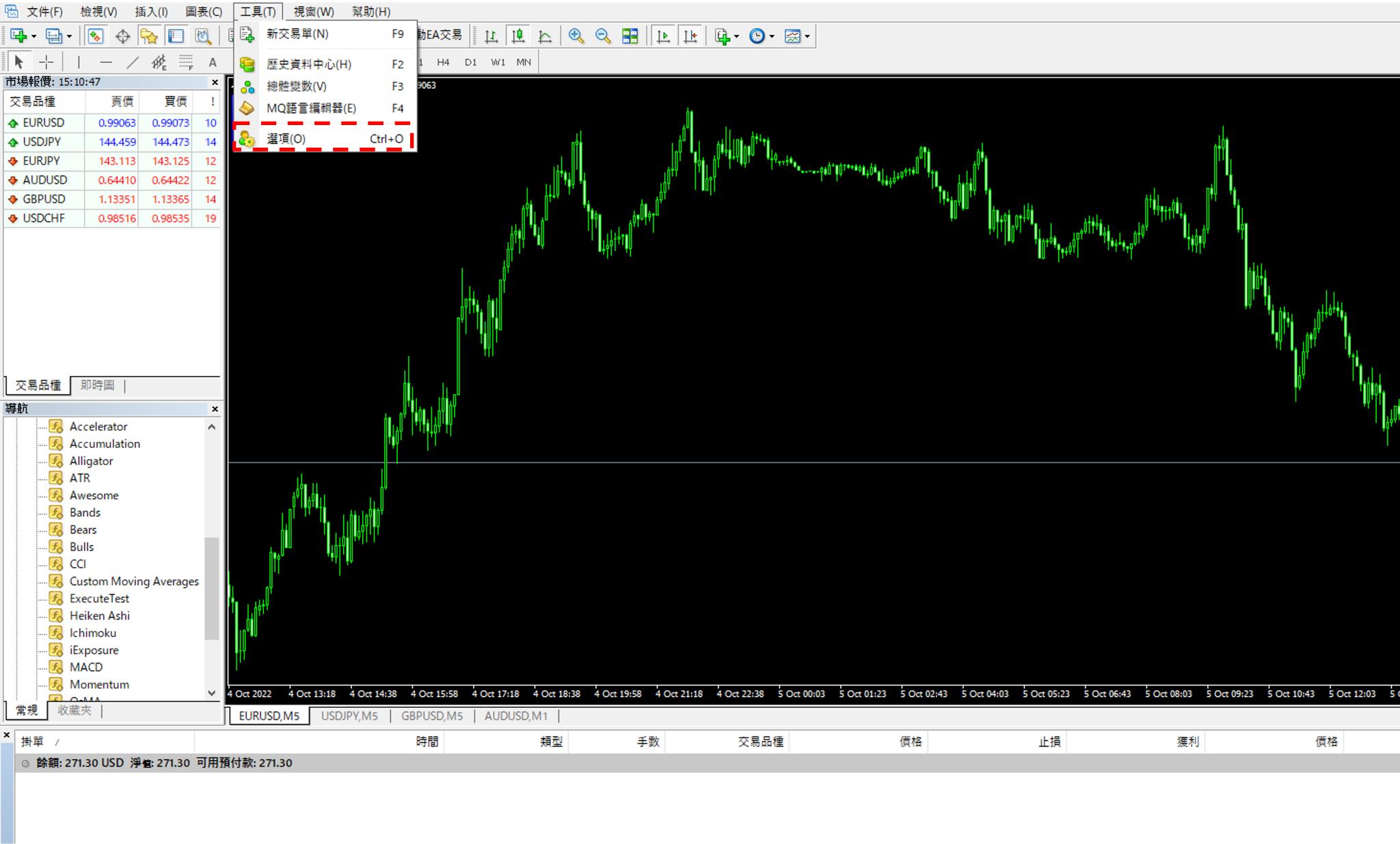Switch to the 收藏夾 tab in Navigator
Screen dimensions: 1400x844
[75, 710]
